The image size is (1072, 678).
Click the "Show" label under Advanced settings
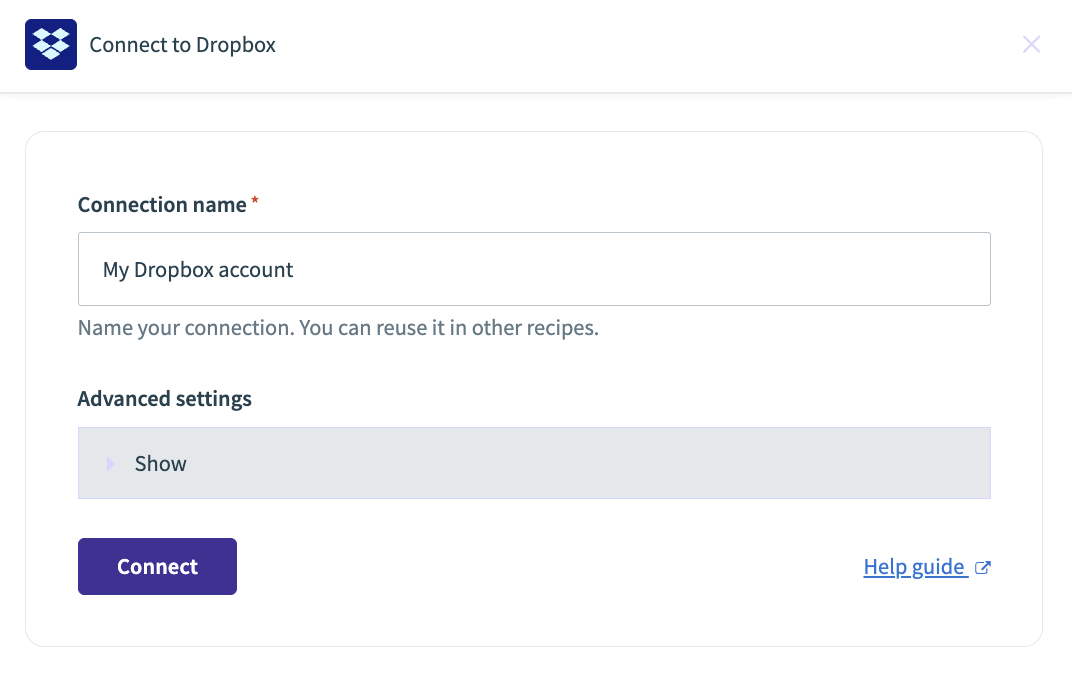[161, 464]
